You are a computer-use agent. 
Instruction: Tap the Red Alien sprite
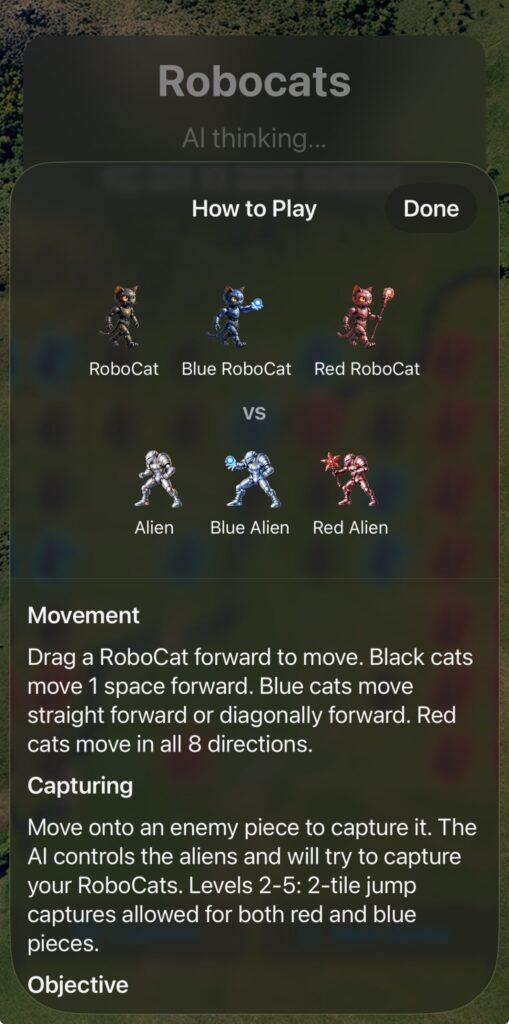[349, 480]
